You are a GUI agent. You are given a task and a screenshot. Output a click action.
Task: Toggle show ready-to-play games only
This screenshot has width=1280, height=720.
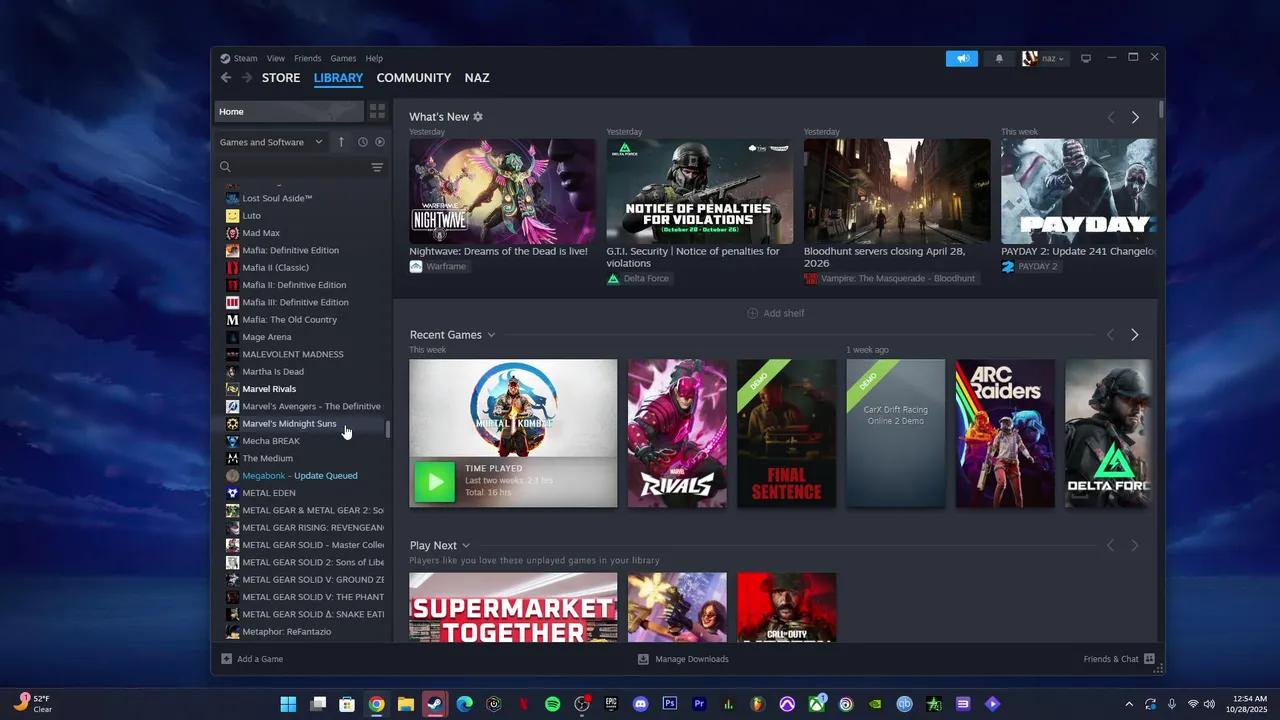click(x=379, y=142)
